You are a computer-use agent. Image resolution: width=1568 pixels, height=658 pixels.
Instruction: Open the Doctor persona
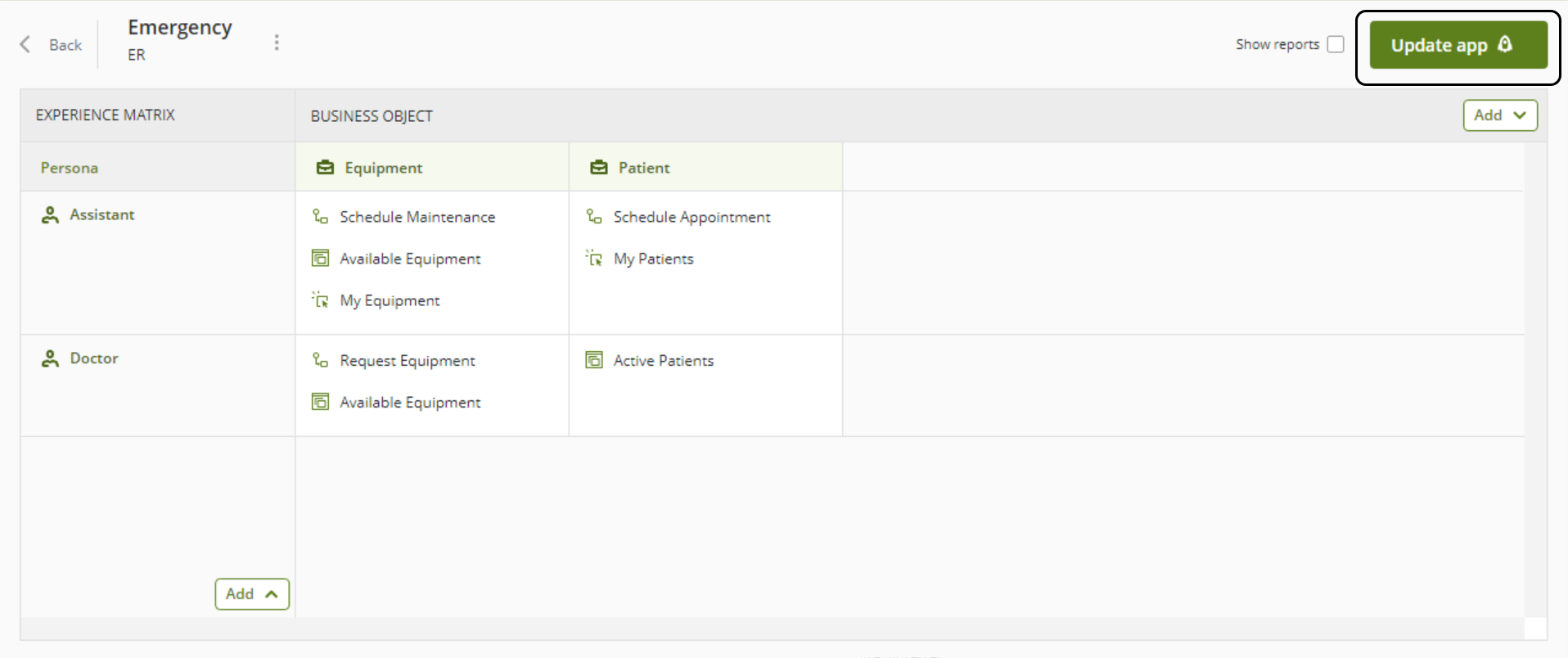coord(94,358)
